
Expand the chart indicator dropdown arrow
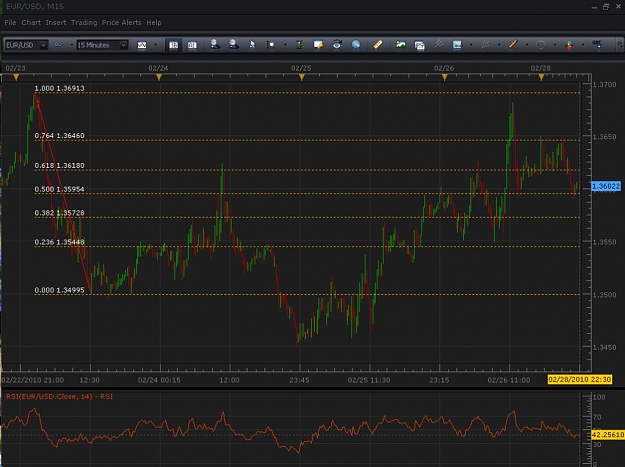471,45
